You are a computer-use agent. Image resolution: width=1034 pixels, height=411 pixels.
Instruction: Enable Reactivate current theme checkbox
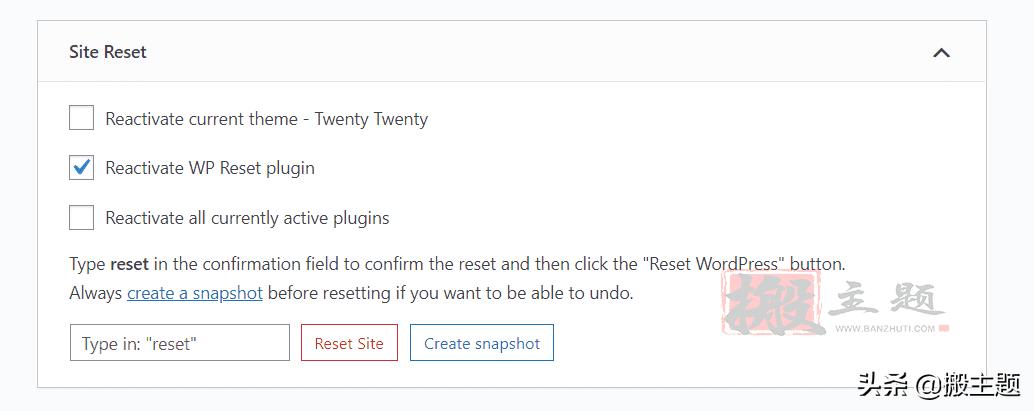(82, 119)
